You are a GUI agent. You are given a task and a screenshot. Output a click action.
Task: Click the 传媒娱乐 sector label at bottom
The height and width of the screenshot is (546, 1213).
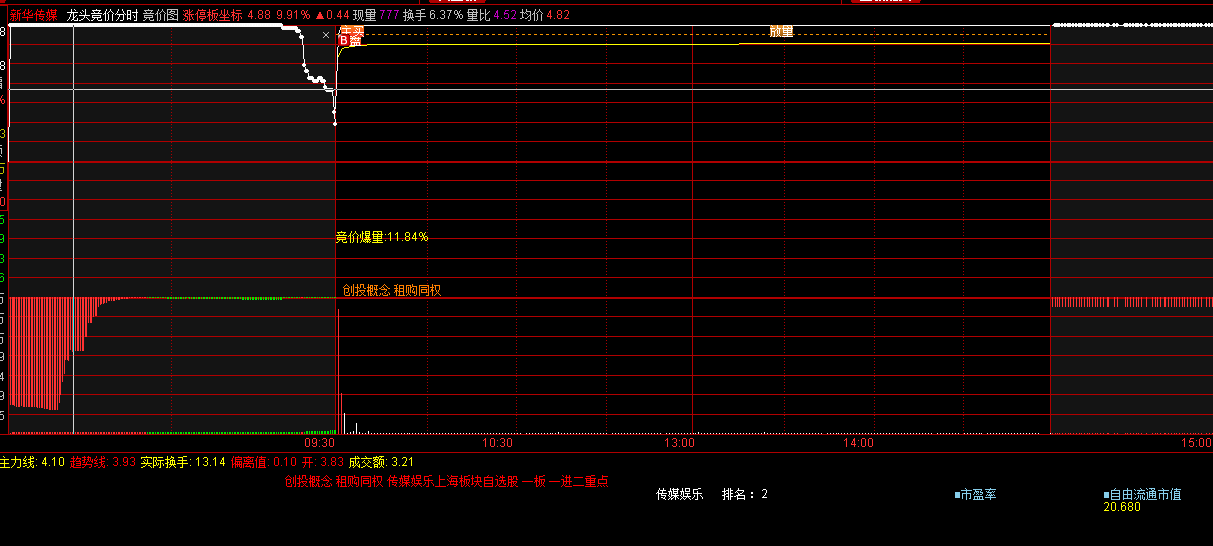pyautogui.click(x=679, y=494)
